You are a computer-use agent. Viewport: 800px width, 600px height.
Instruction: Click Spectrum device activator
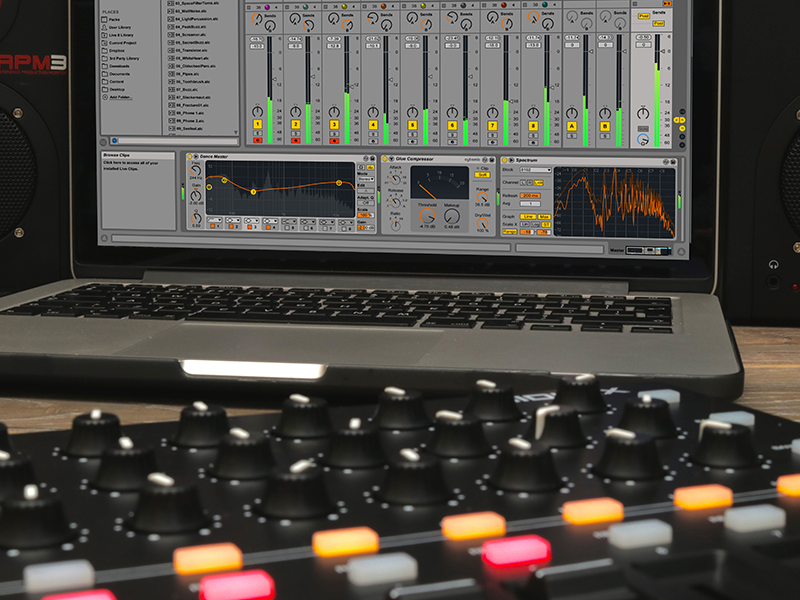[505, 160]
